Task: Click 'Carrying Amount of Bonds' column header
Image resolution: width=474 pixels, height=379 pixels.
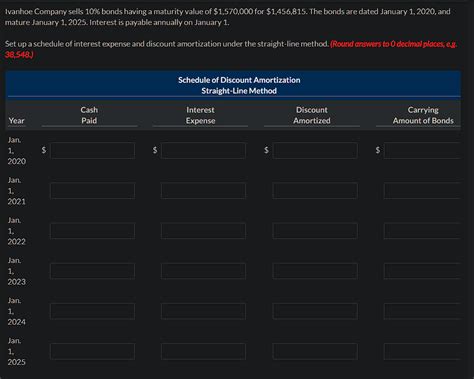Action: pos(423,115)
